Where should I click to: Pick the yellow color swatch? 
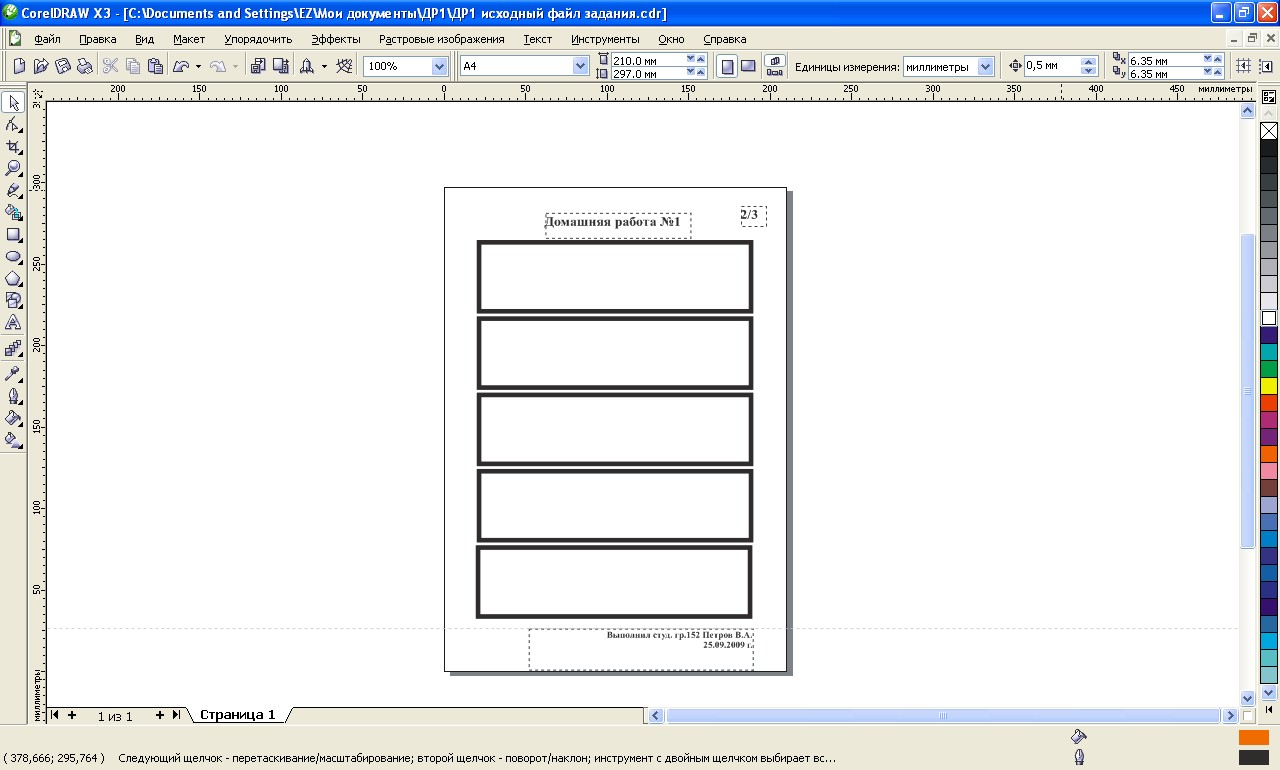coord(1269,386)
